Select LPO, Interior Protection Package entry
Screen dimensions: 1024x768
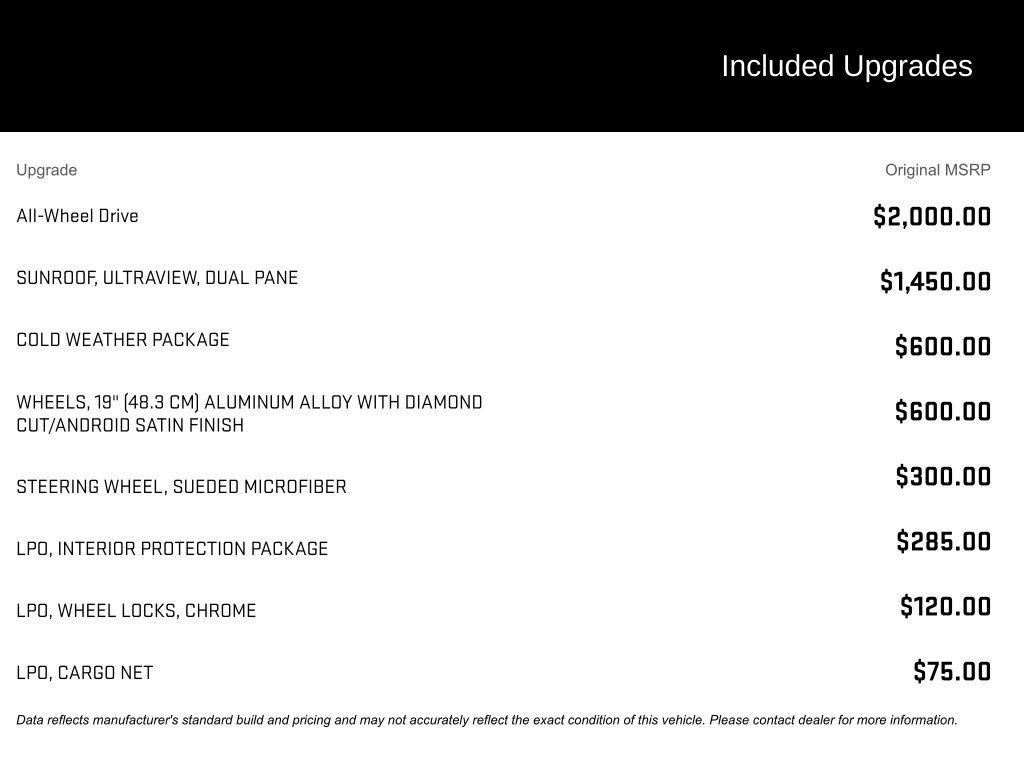coord(172,549)
